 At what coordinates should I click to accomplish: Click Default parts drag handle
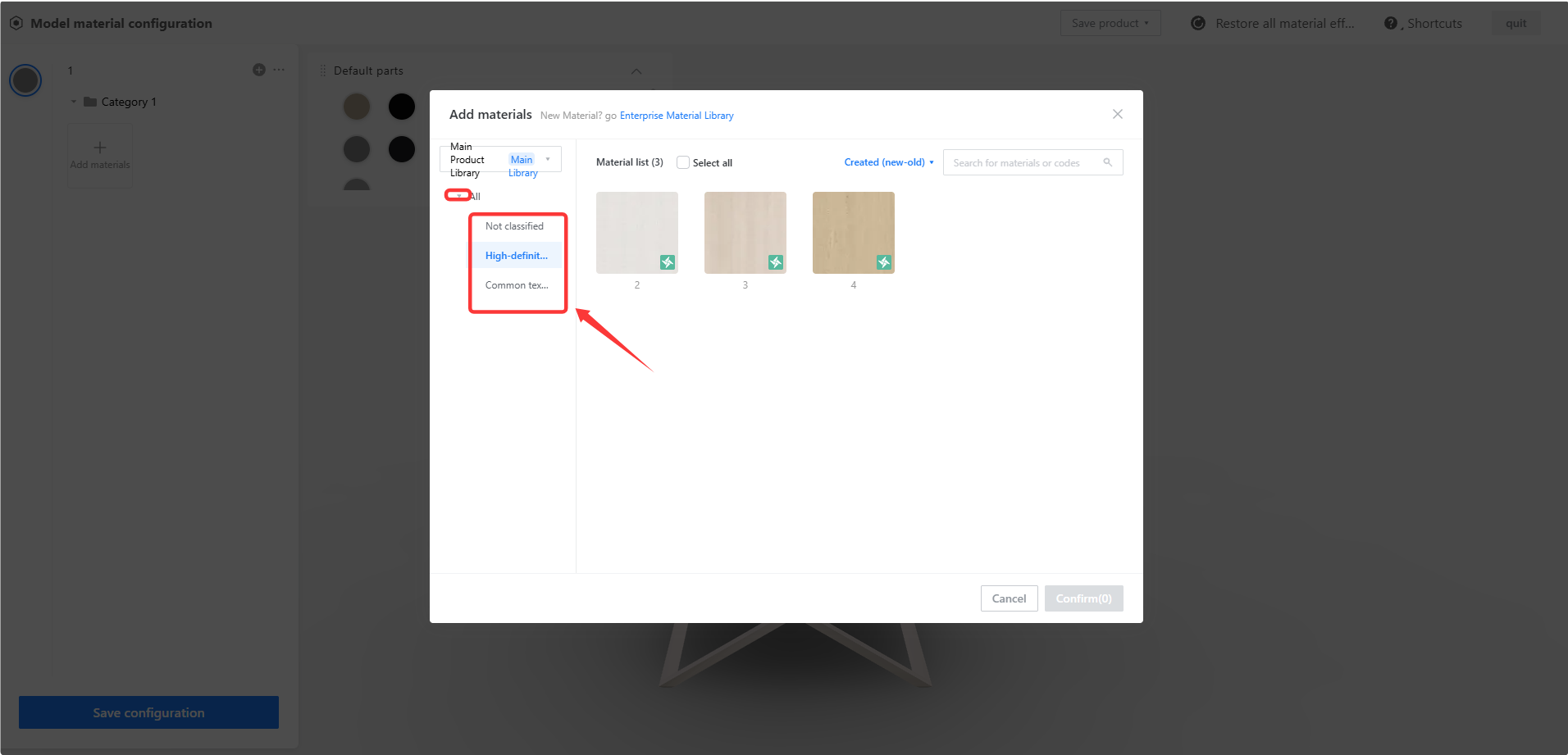(x=322, y=70)
